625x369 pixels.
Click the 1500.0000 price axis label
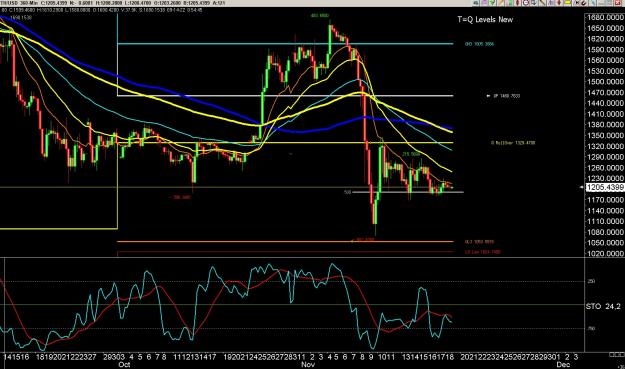605,82
